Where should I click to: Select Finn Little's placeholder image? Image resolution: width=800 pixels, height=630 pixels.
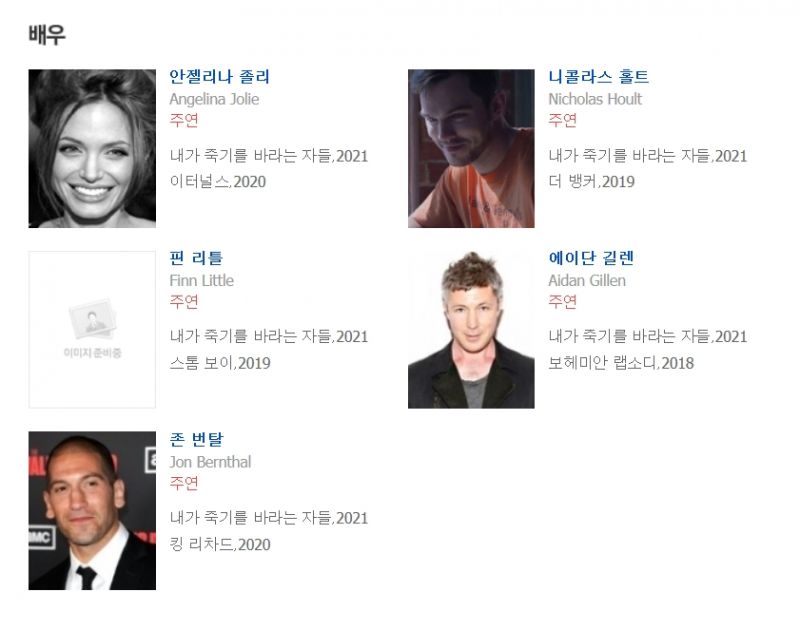(92, 330)
